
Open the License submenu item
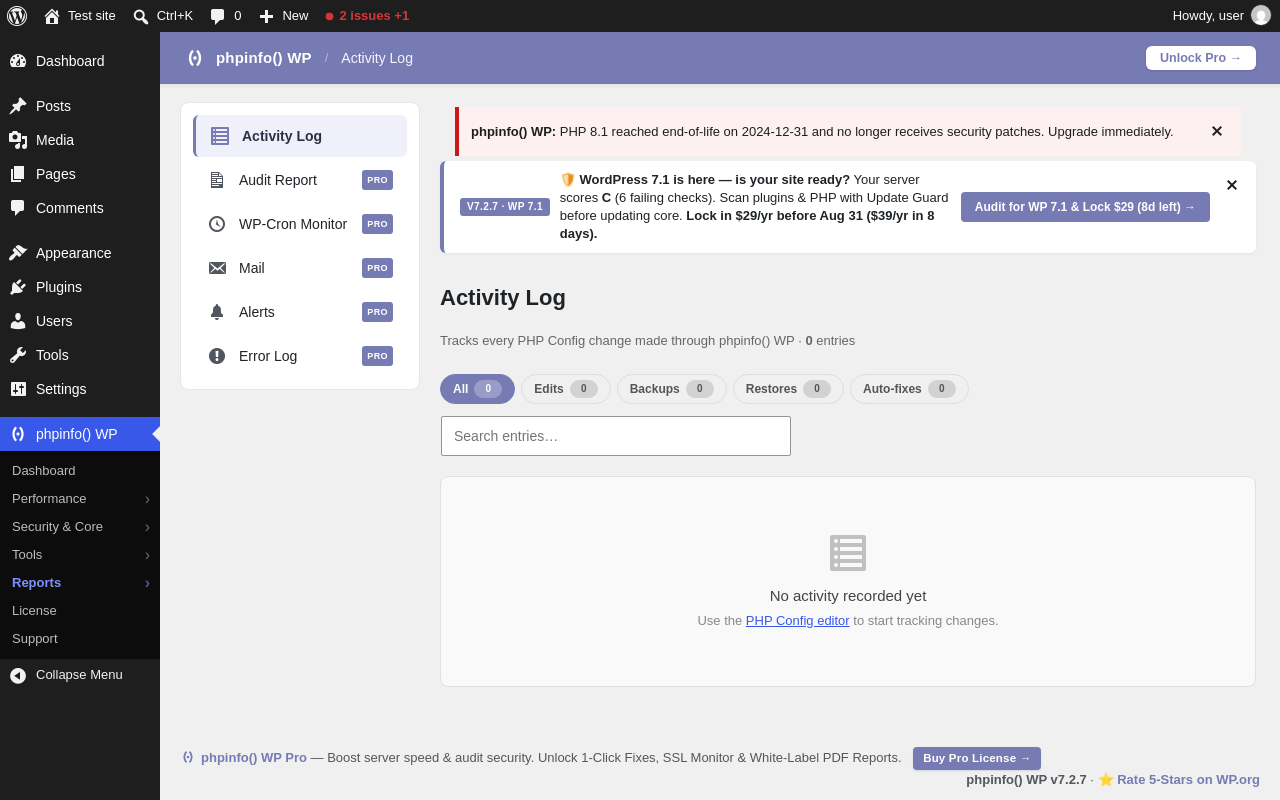tap(34, 611)
